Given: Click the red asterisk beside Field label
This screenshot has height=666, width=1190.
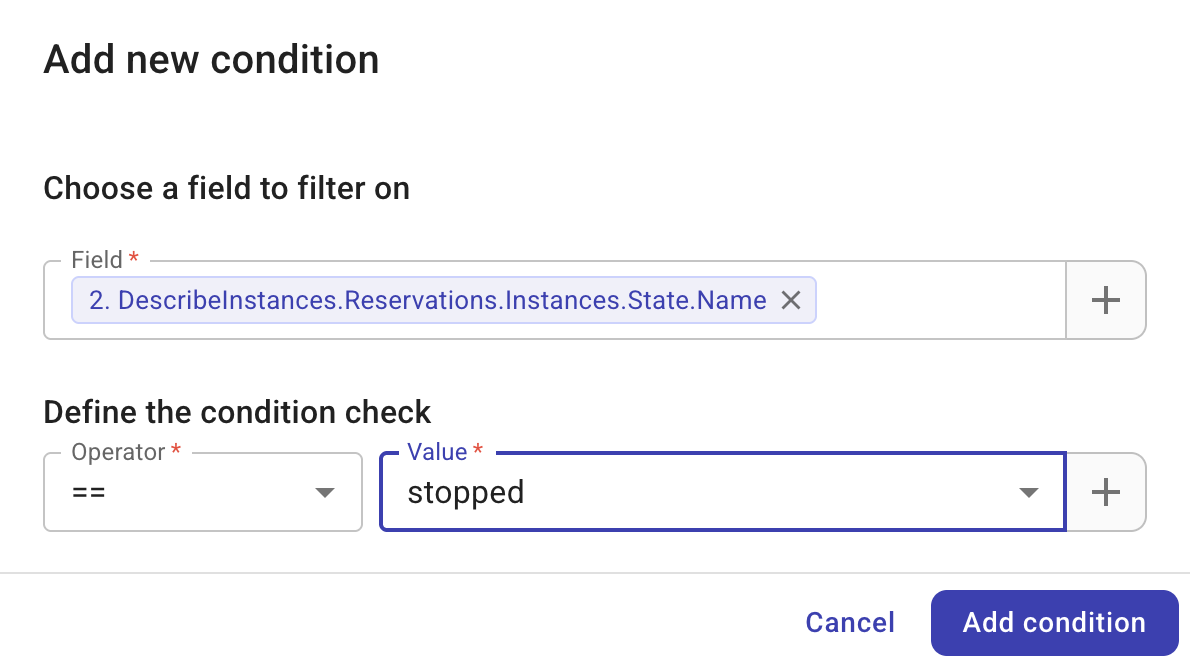Looking at the screenshot, I should [134, 259].
